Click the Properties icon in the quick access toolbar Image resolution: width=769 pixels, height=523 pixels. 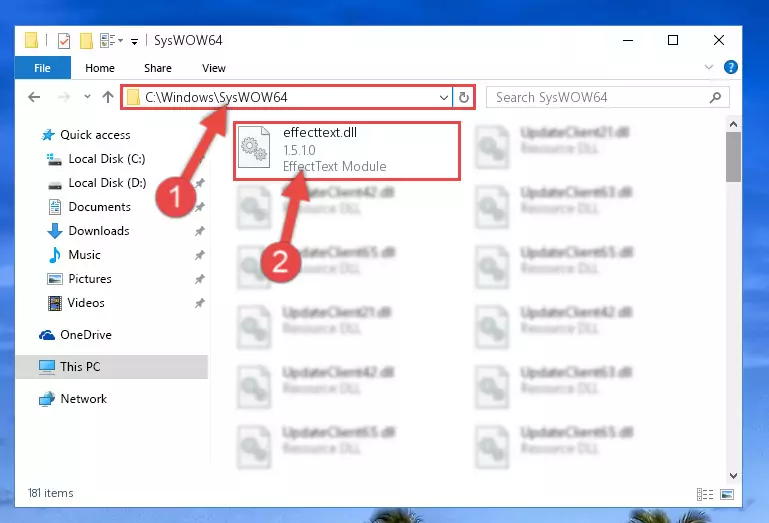click(64, 41)
